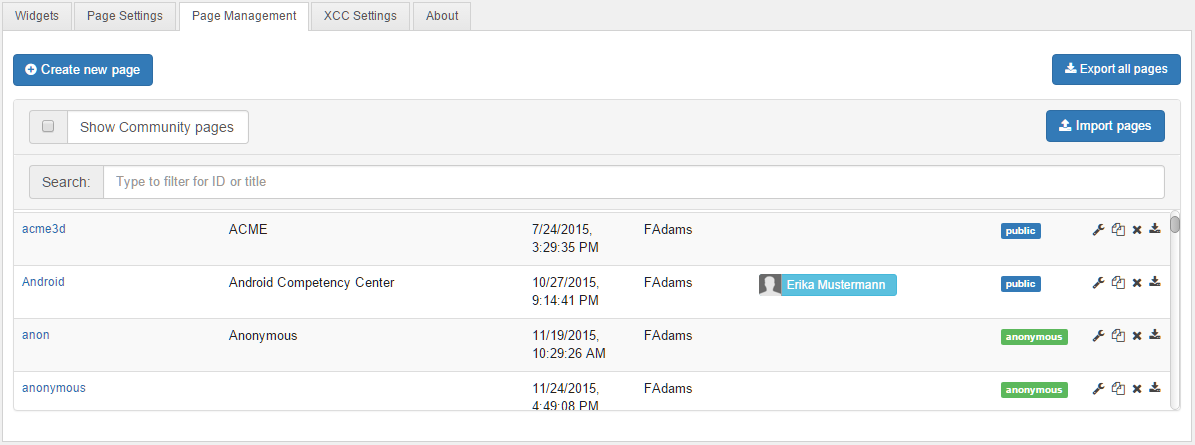
Task: Open the XCC Settings tab
Action: [x=360, y=16]
